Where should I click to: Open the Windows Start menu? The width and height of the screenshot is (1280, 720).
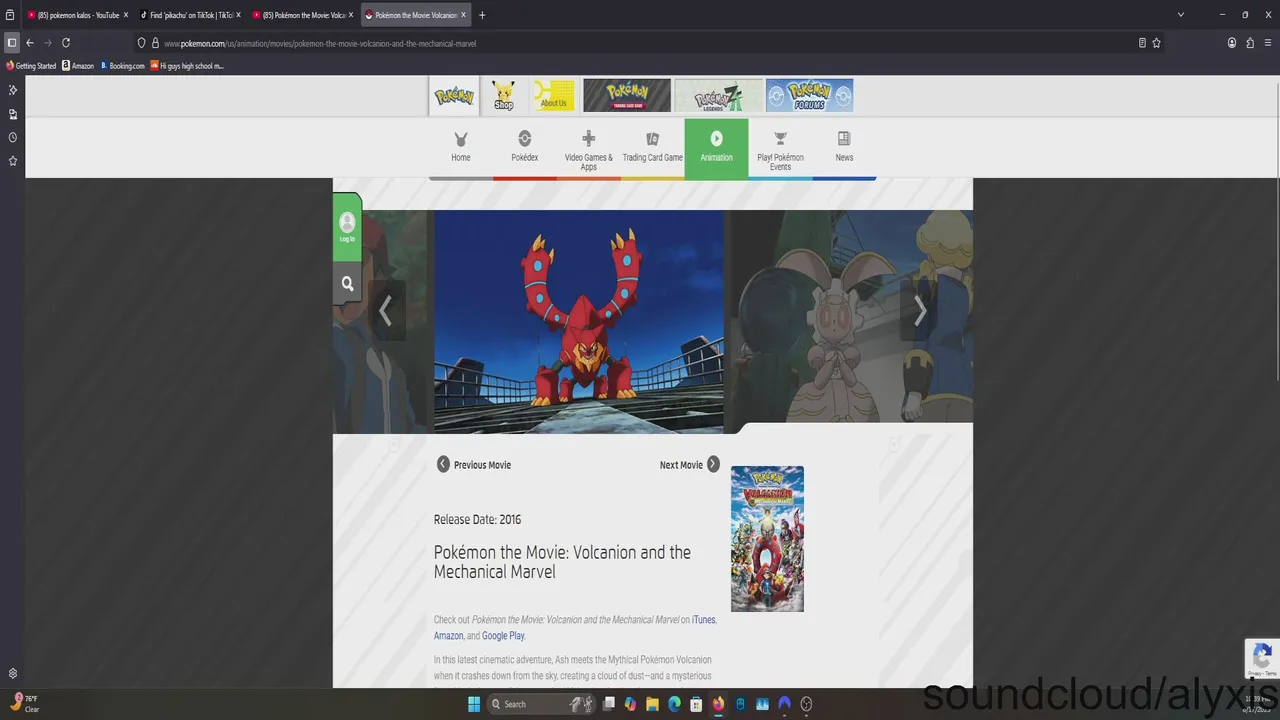(474, 704)
